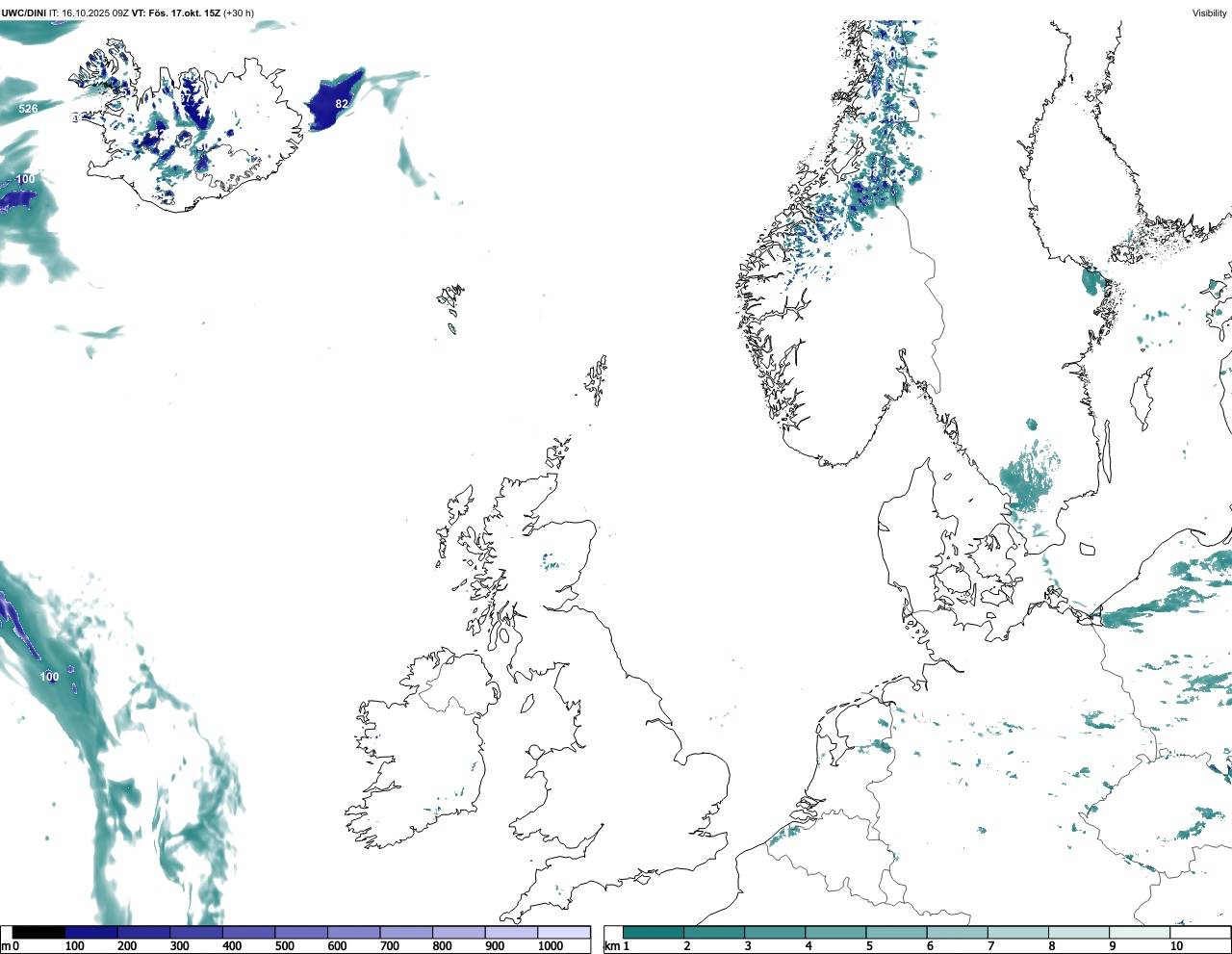The image size is (1232, 954).
Task: Click the "UWC/DINI" model label
Action: pyautogui.click(x=23, y=13)
